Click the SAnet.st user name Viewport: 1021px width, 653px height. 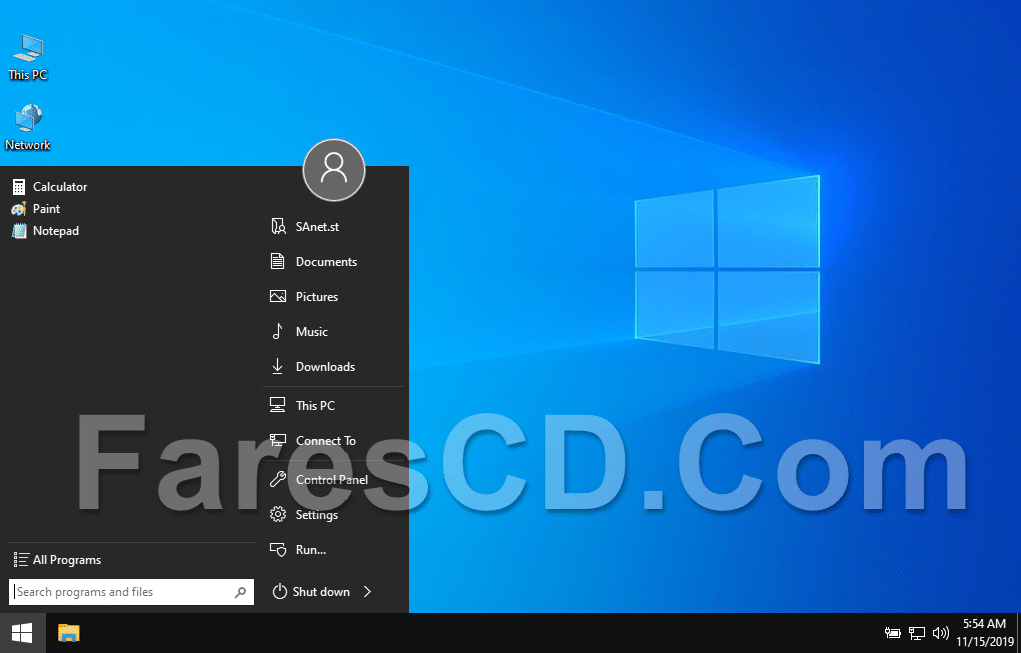317,227
